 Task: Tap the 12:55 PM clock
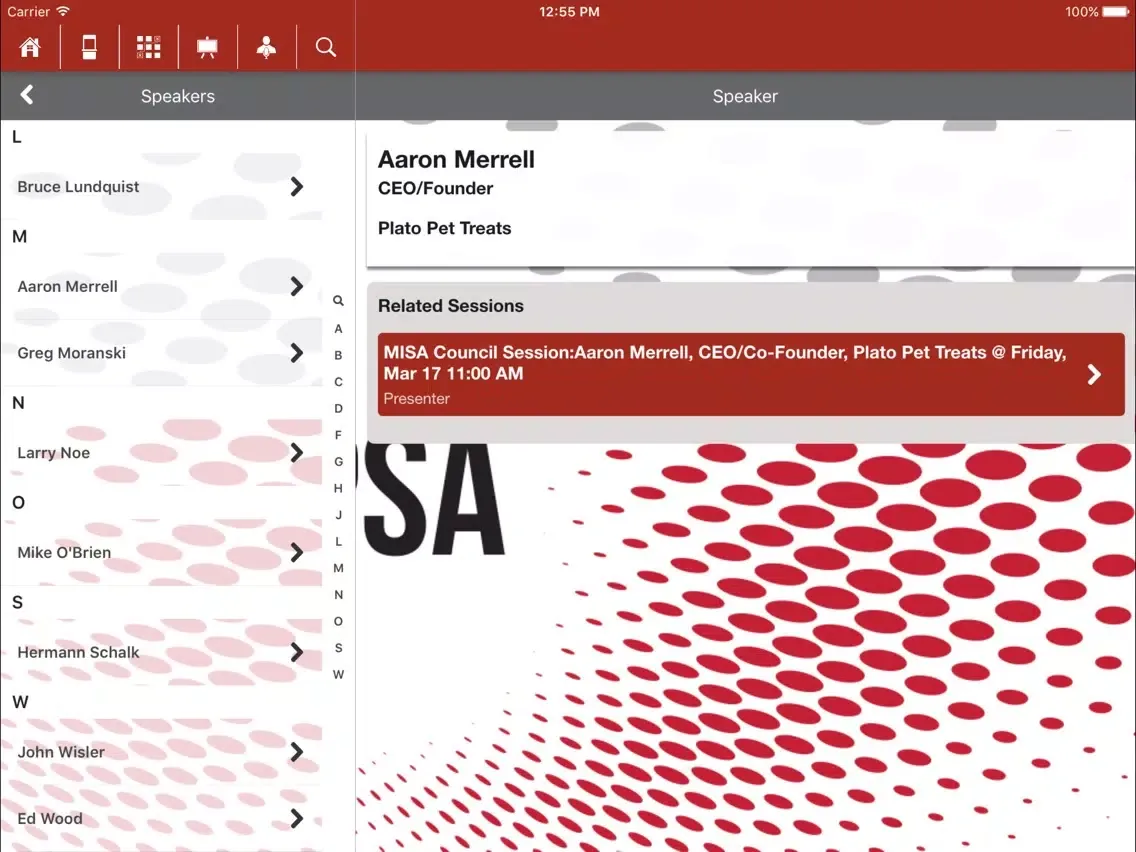569,12
